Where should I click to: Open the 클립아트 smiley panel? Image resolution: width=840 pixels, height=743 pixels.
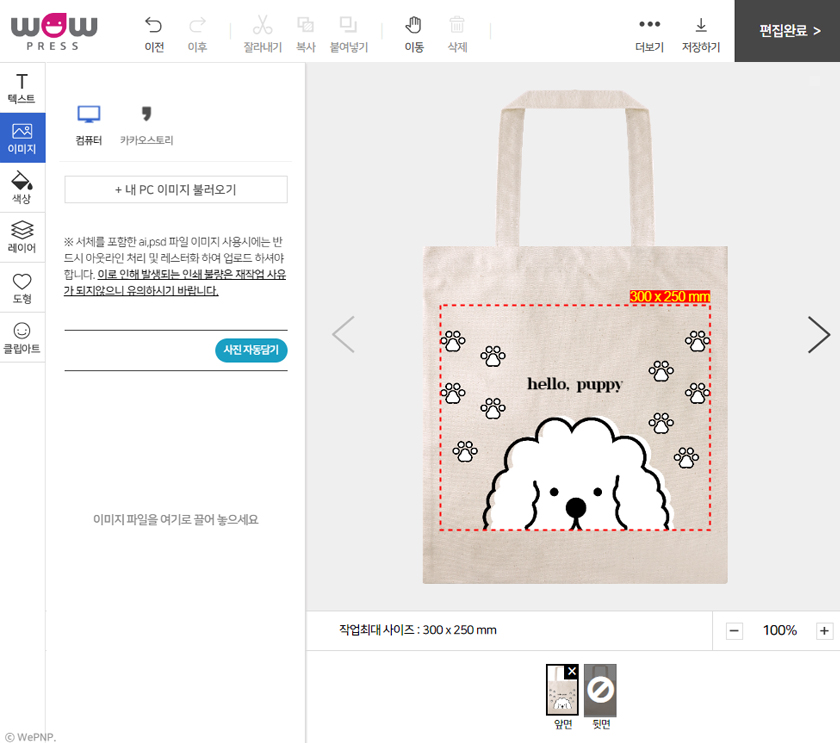coord(22,338)
